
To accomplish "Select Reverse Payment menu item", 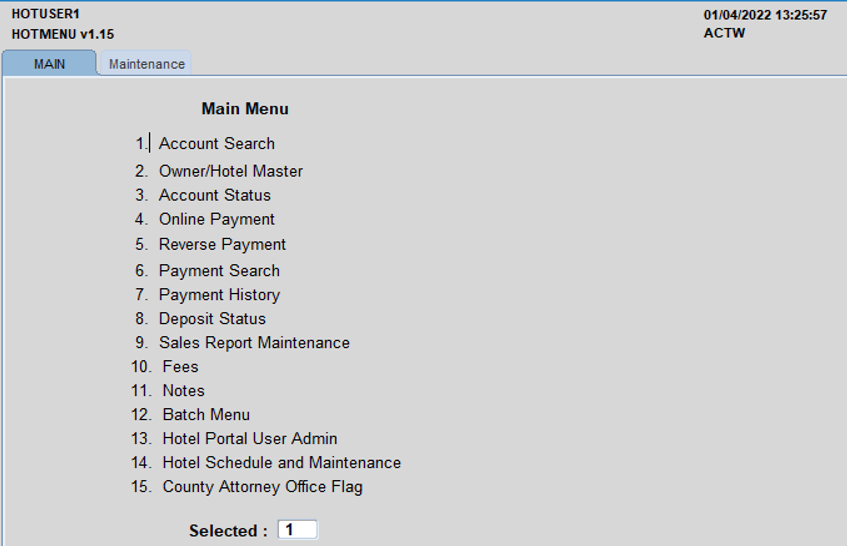I will coord(222,244).
